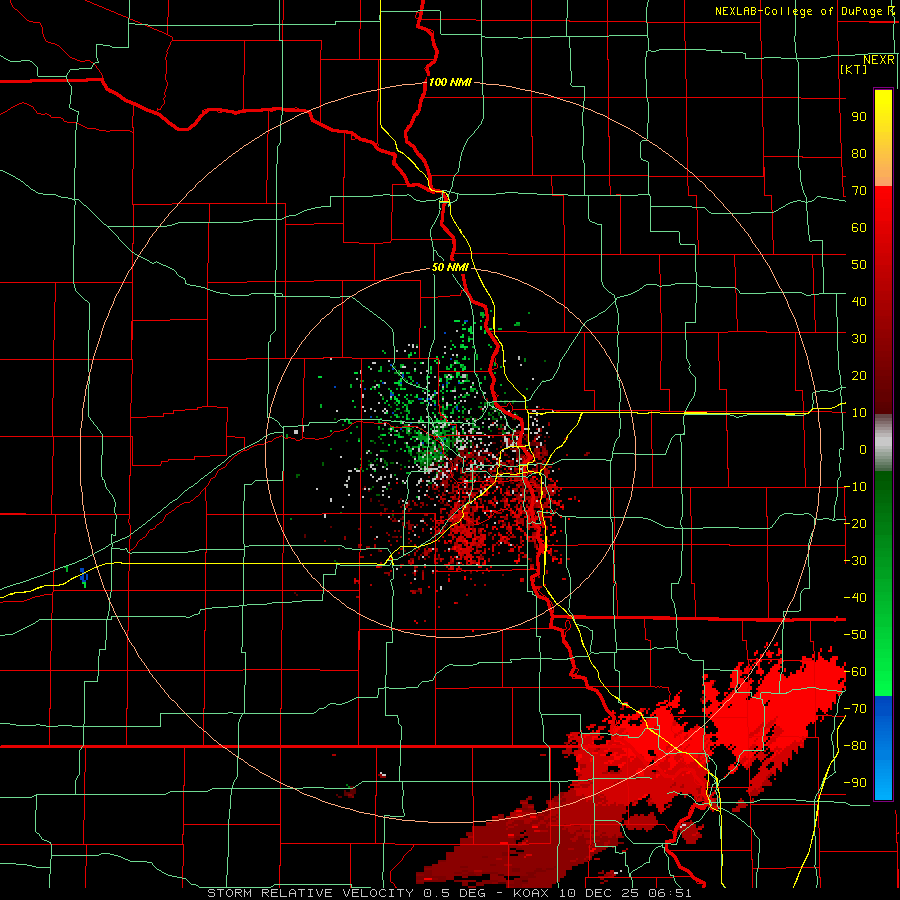The height and width of the screenshot is (900, 900).
Task: Click the positive 90 value on velocity scale
Action: click(x=859, y=117)
